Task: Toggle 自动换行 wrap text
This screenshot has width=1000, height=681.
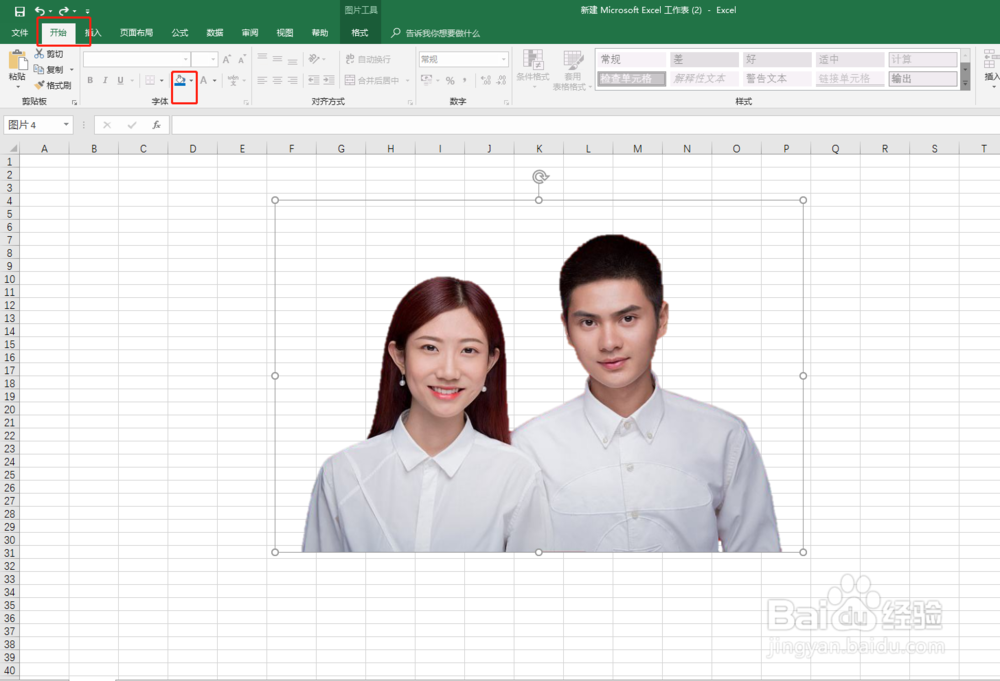Action: [x=368, y=59]
